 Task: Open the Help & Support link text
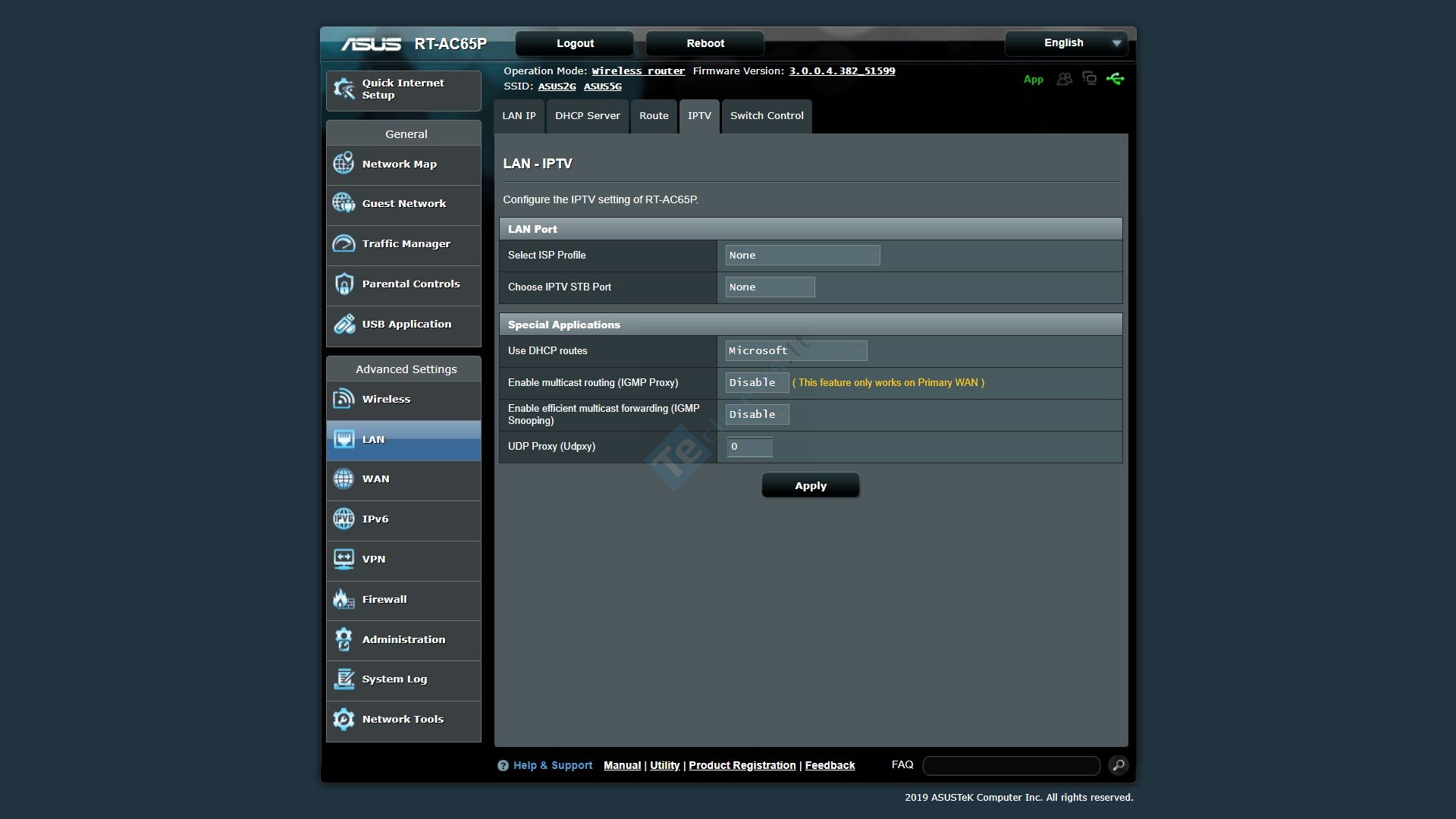click(553, 766)
